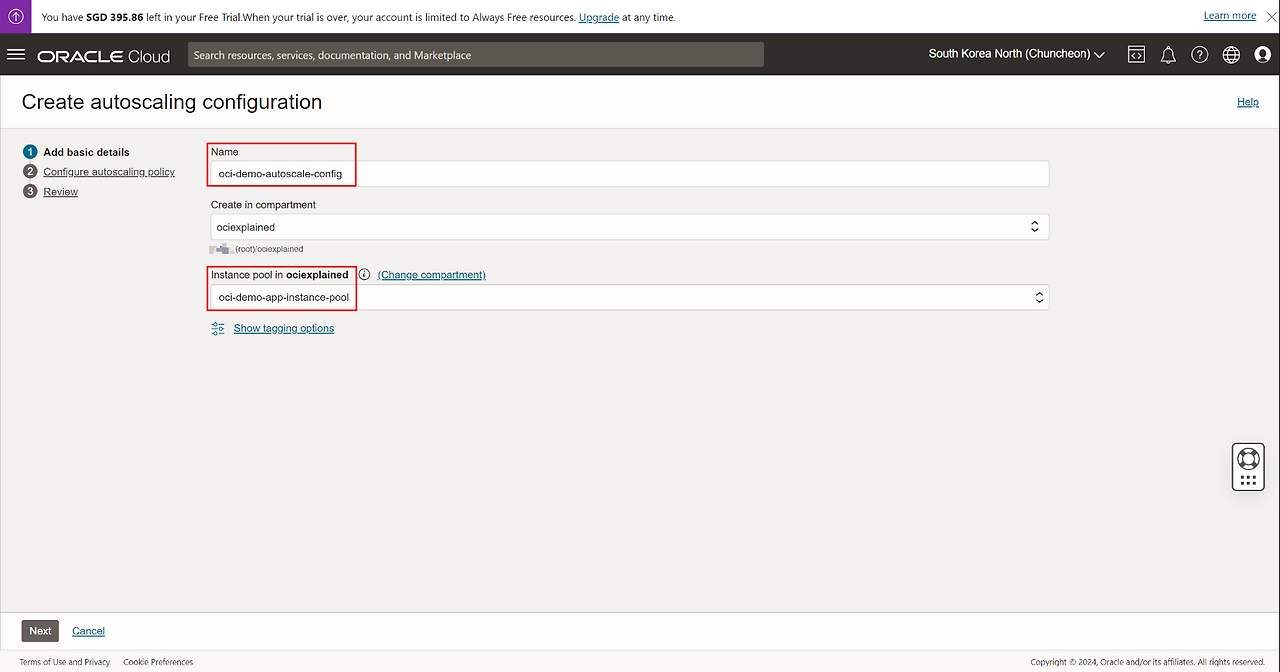
Task: Focus the top search resources bar
Action: click(475, 55)
